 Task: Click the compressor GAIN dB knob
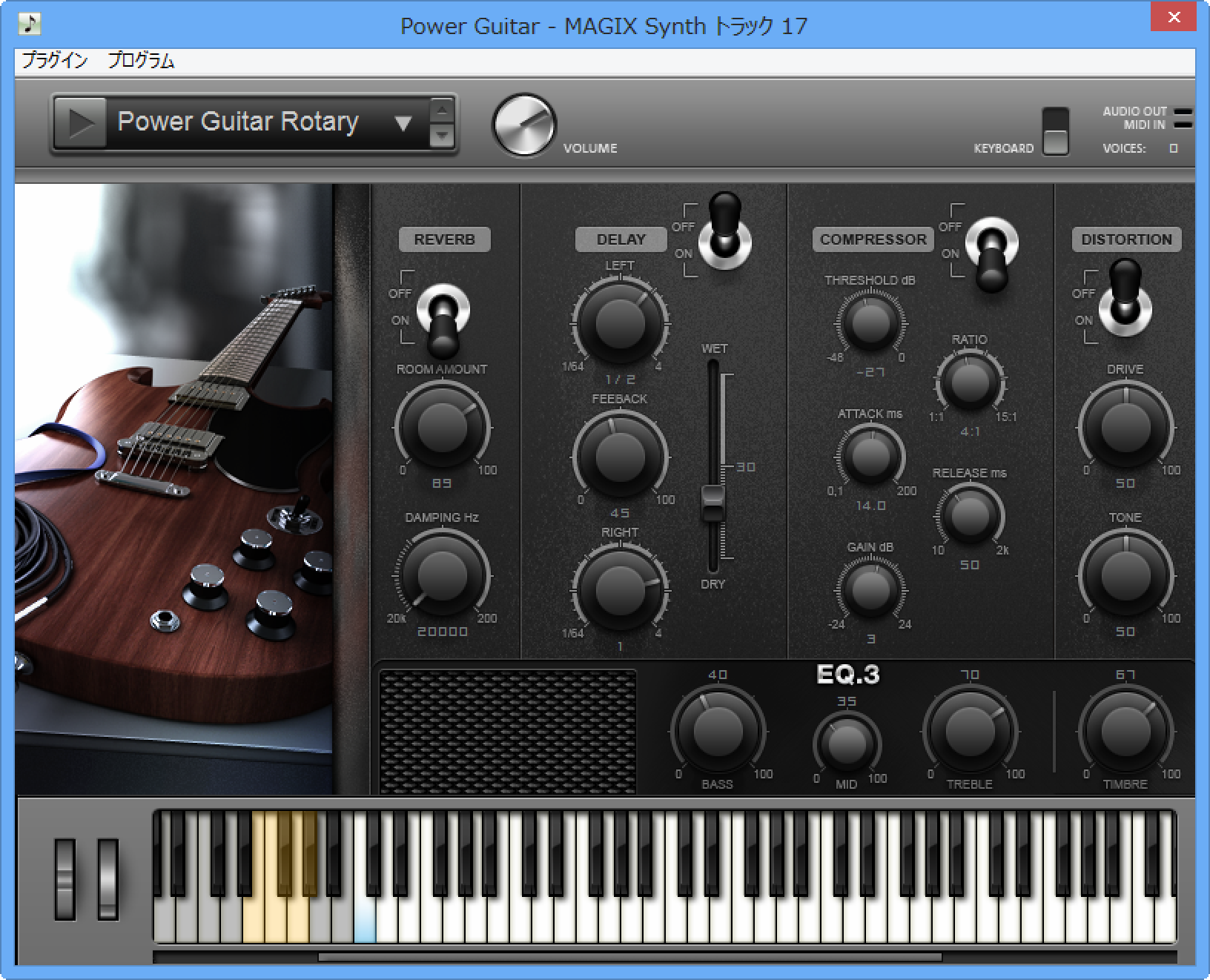coord(870,590)
